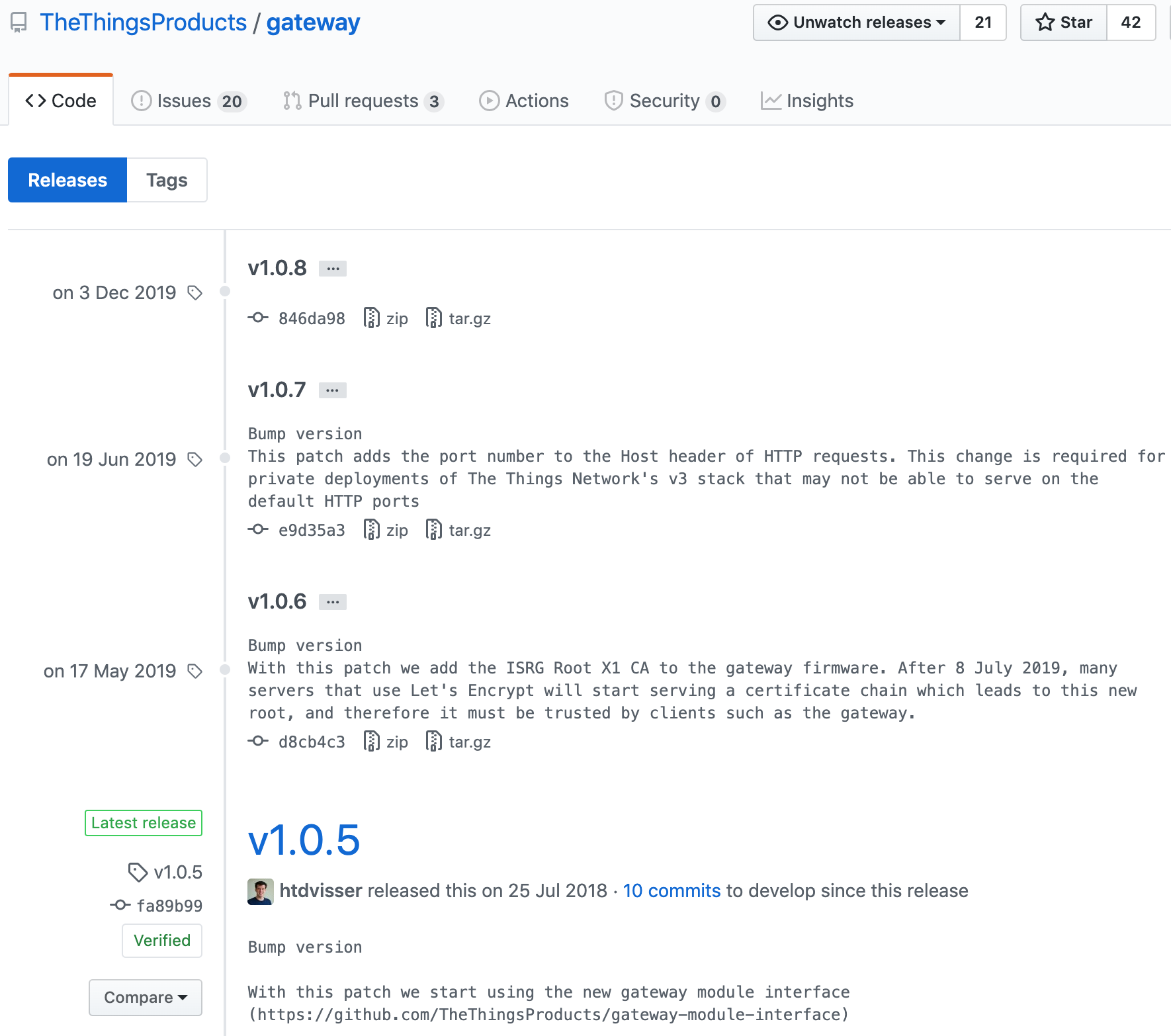1171x1036 pixels.
Task: Click the 'on 17 May 2019' date text
Action: click(x=110, y=671)
